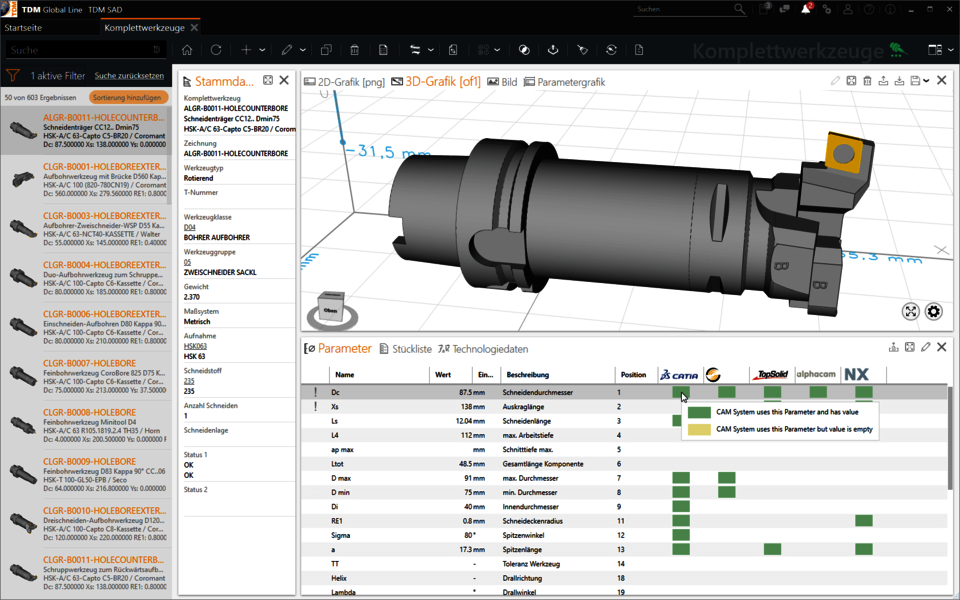Click the info icon in the title bar
The image size is (960, 600).
890,9
